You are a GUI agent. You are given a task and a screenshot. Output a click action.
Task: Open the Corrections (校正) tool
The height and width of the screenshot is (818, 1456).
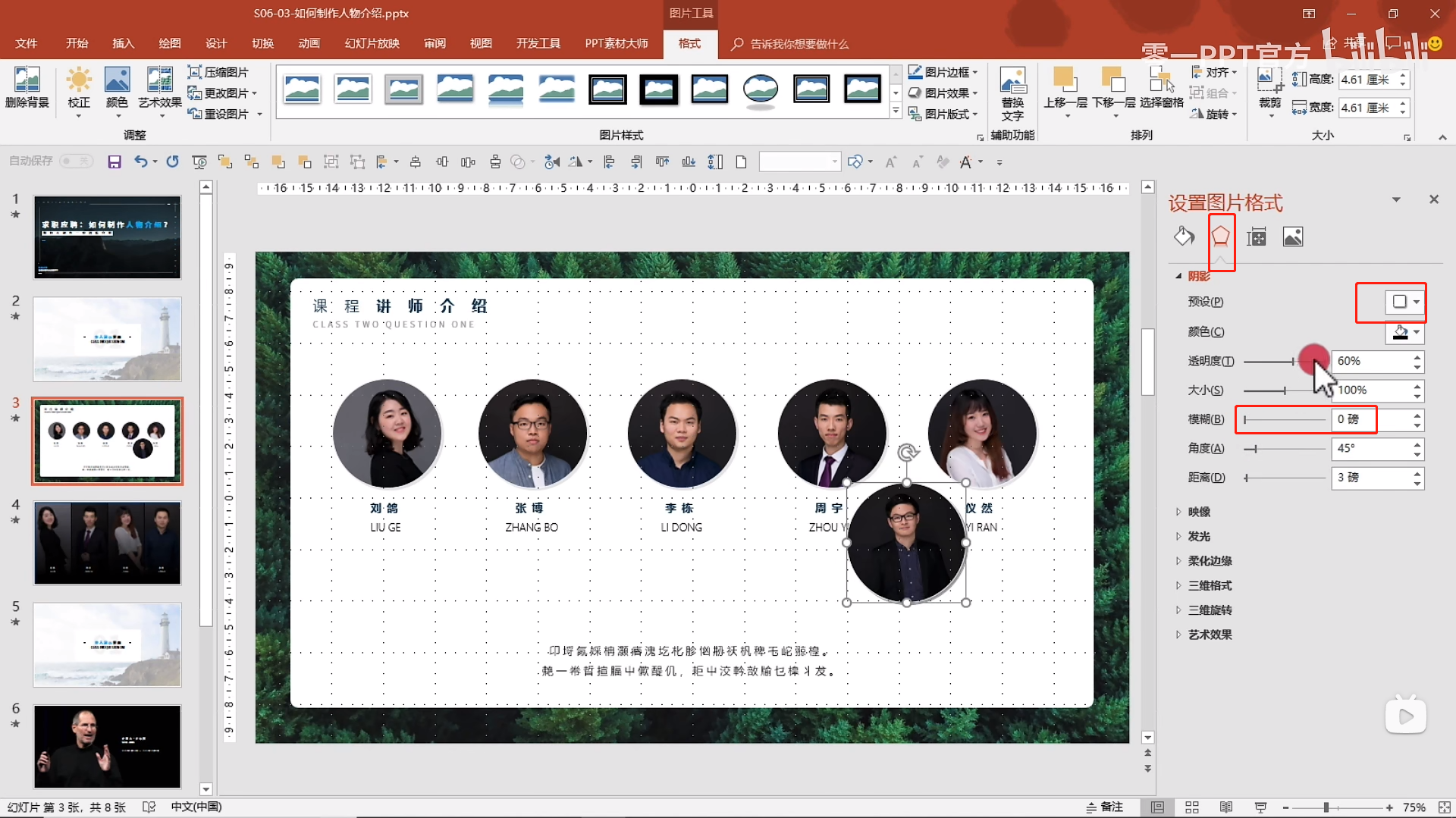coord(79,91)
